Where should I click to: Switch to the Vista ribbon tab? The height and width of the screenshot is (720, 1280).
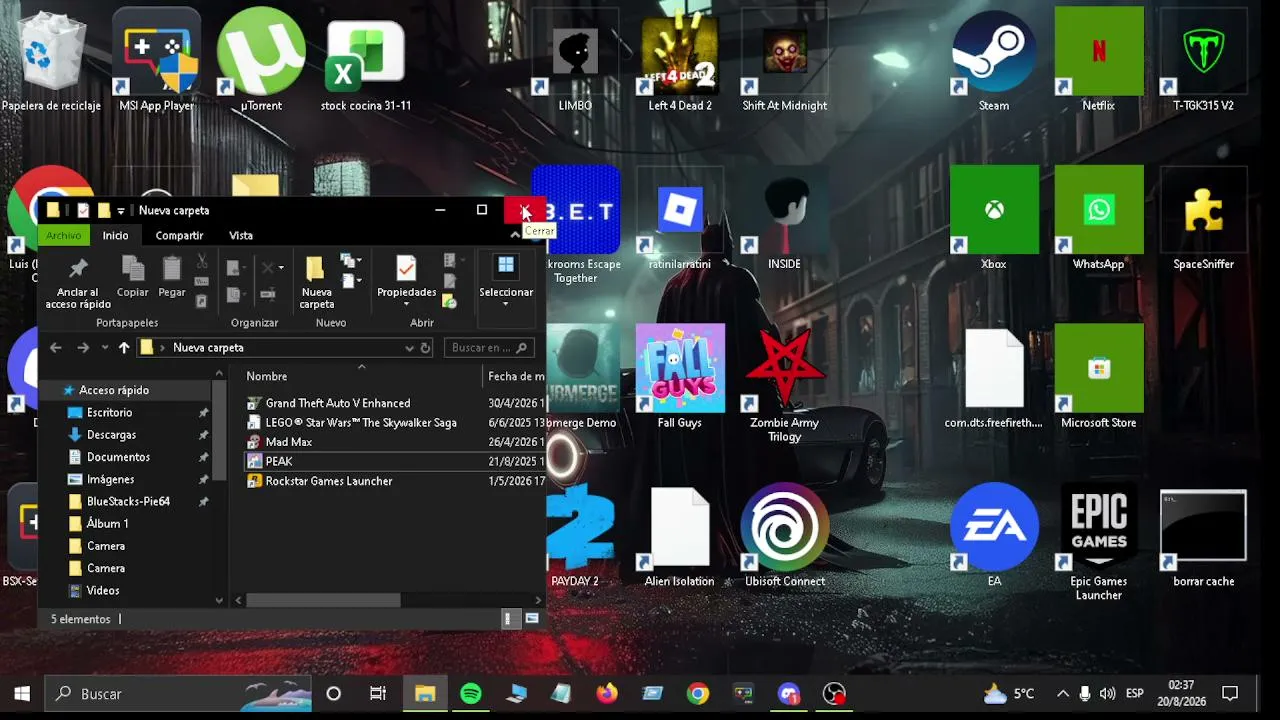pyautogui.click(x=241, y=235)
